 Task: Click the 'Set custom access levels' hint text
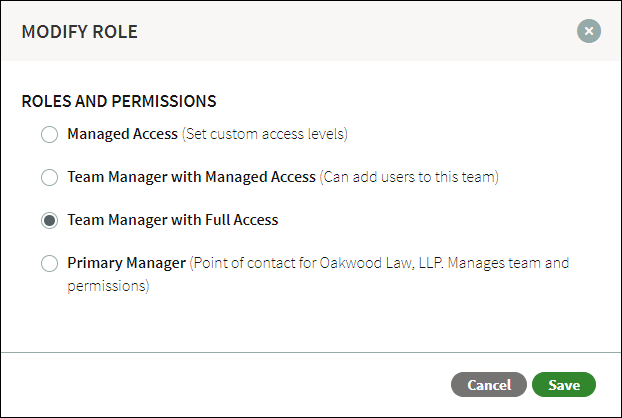coord(265,134)
